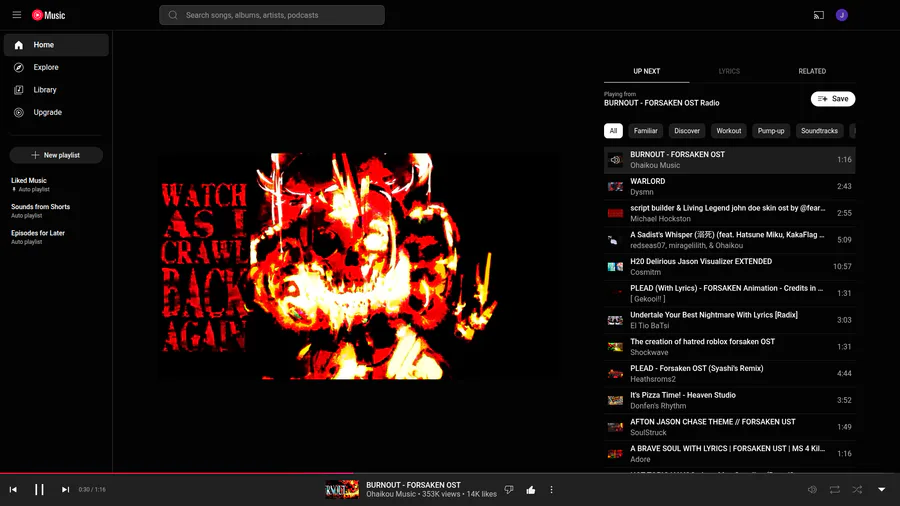Create a New playlist
900x506 pixels.
click(56, 155)
